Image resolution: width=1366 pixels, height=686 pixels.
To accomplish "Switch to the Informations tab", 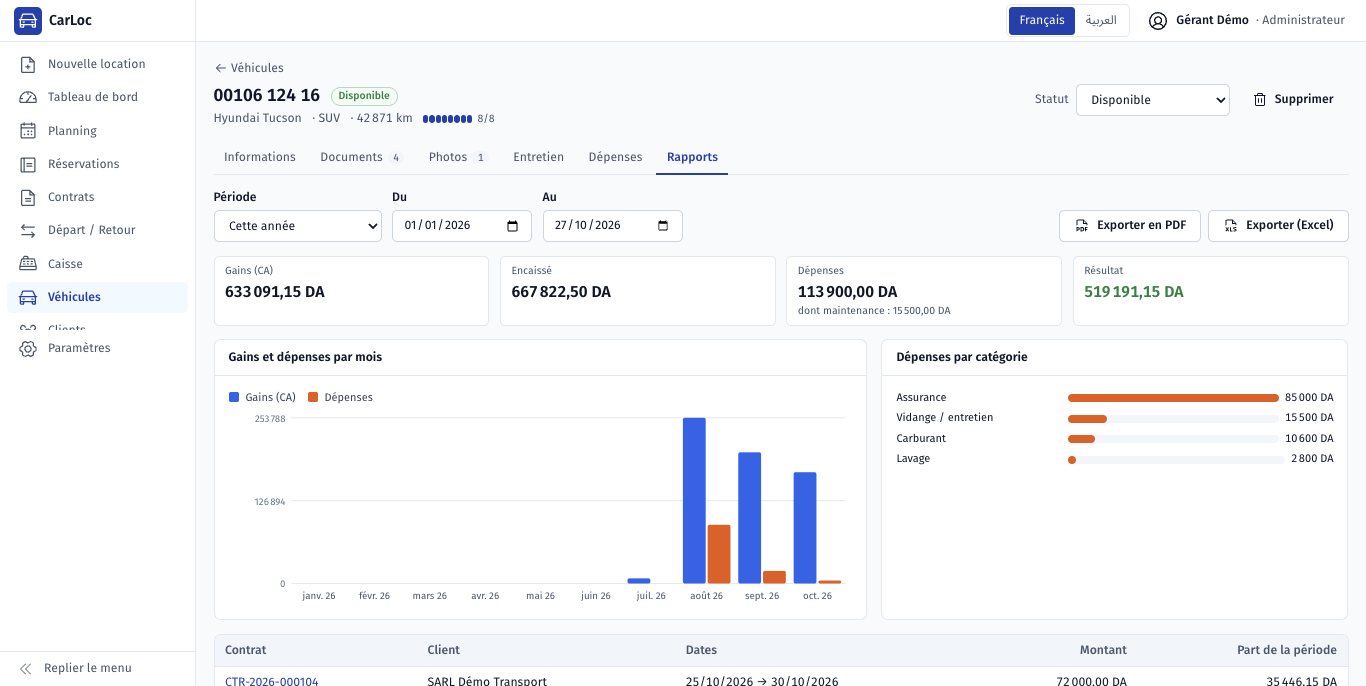I will pos(260,157).
